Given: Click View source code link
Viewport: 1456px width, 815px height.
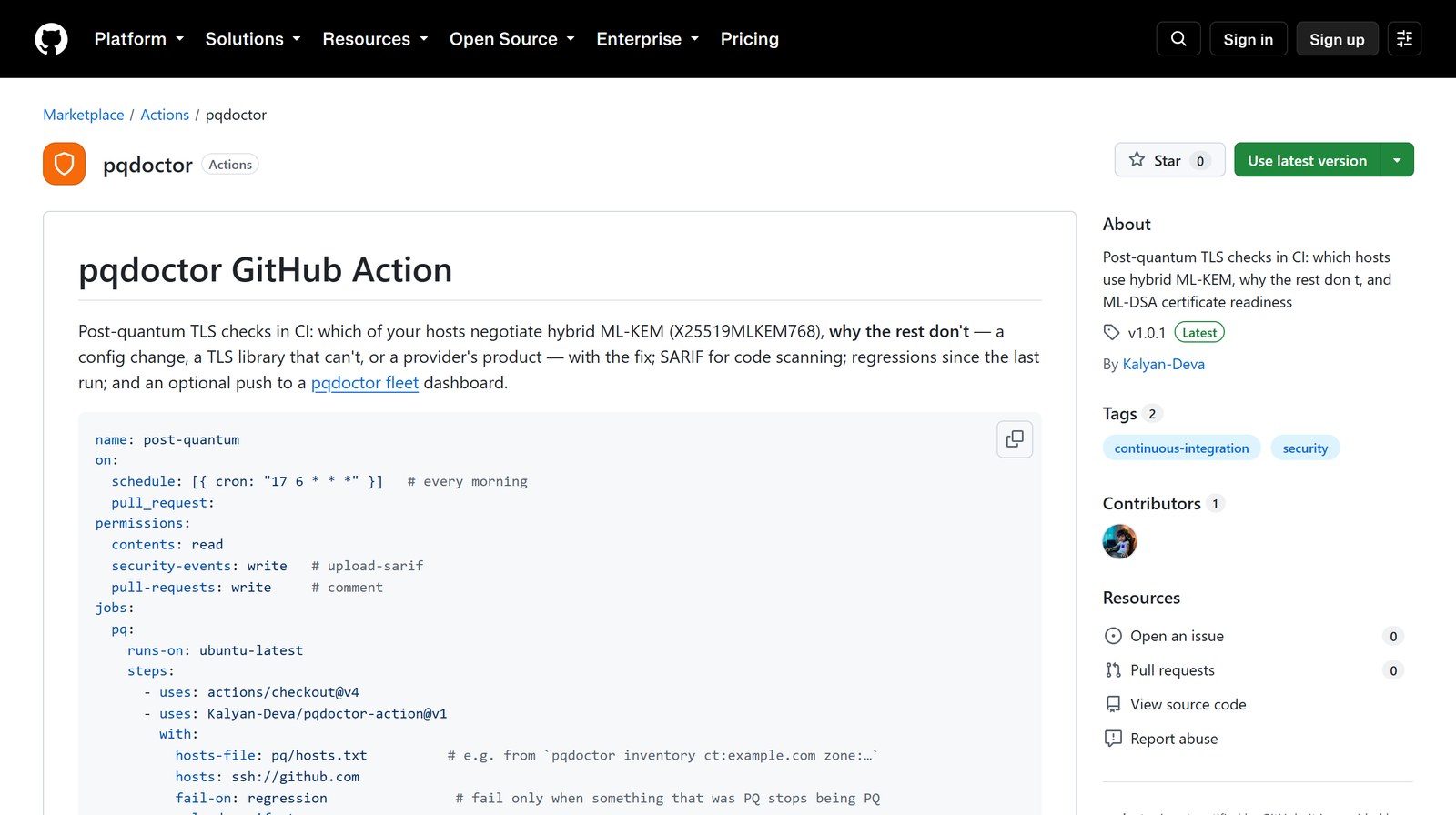Looking at the screenshot, I should tap(1188, 704).
